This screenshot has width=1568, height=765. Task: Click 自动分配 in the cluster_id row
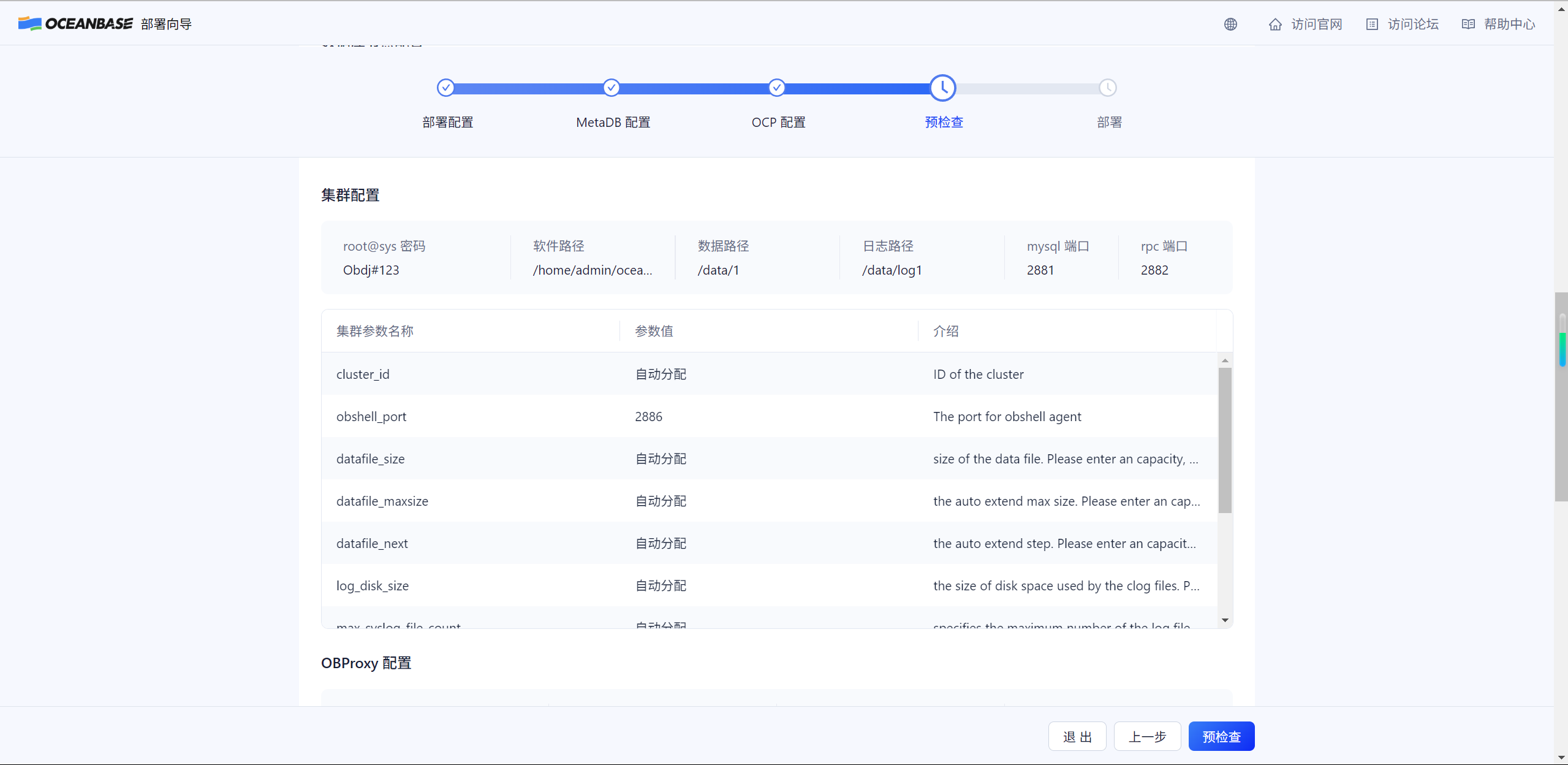[x=661, y=374]
